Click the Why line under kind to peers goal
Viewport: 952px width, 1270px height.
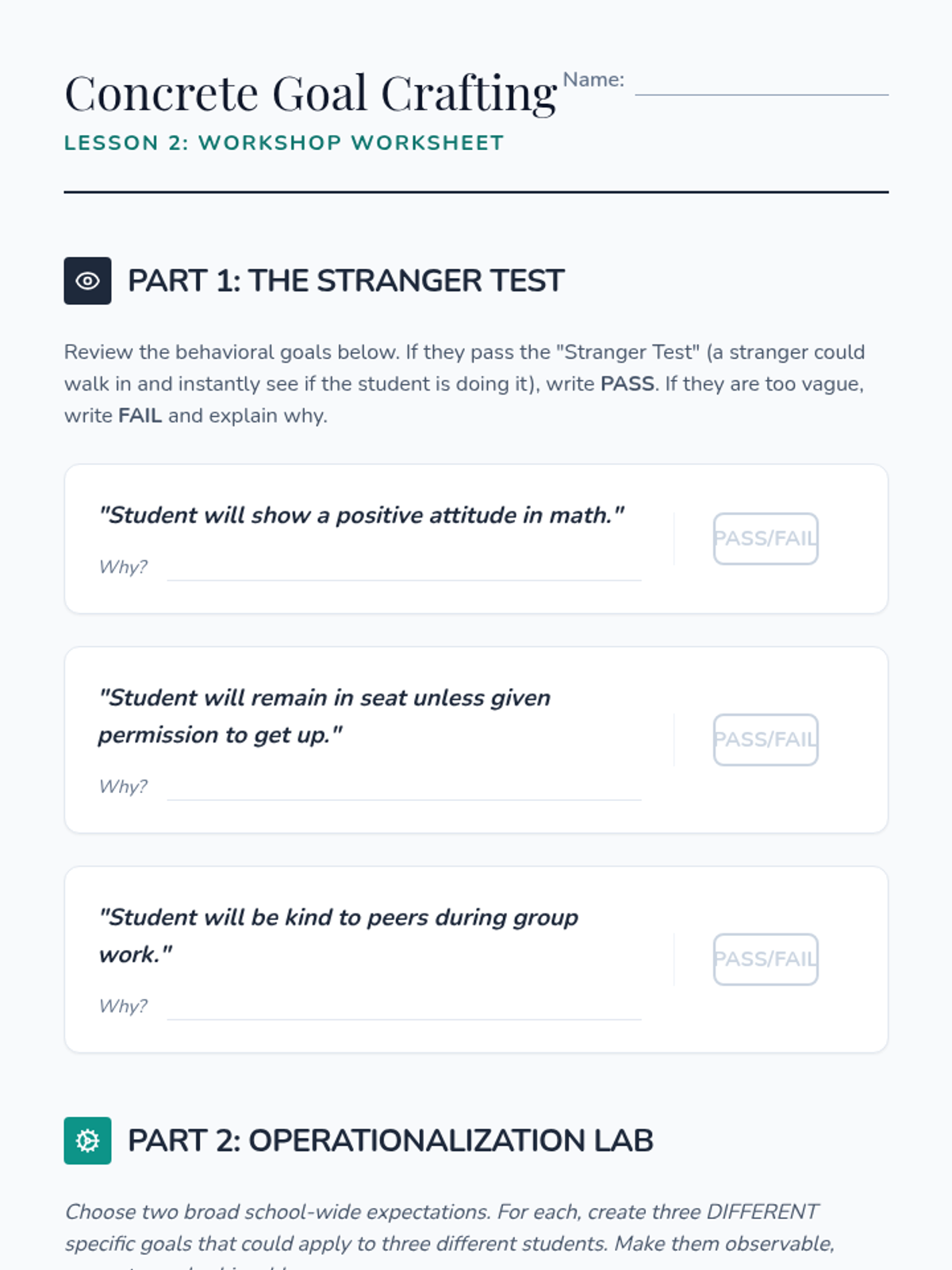pyautogui.click(x=404, y=1009)
